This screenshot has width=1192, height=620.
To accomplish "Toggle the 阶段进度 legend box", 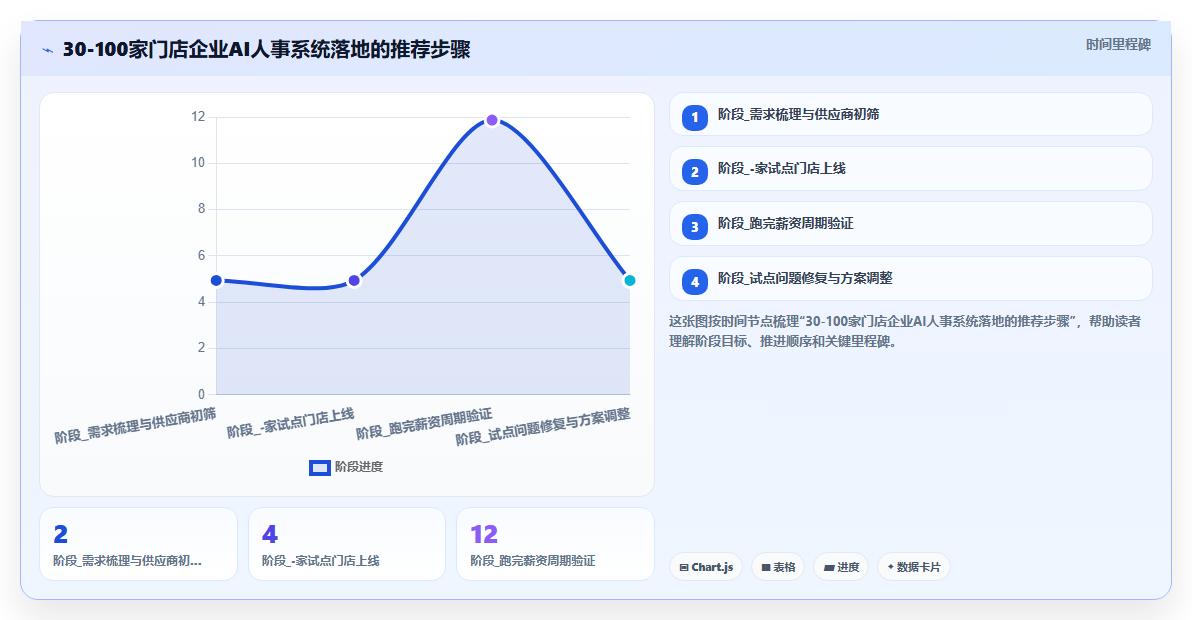I will (319, 467).
